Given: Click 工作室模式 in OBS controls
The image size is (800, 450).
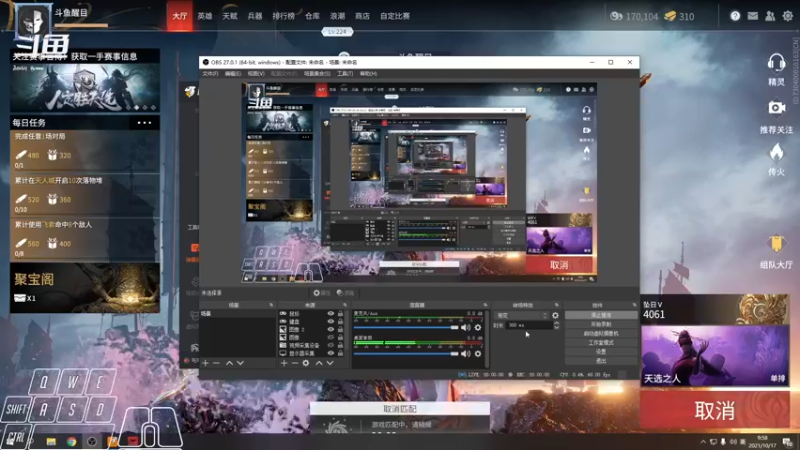Looking at the screenshot, I should (601, 342).
